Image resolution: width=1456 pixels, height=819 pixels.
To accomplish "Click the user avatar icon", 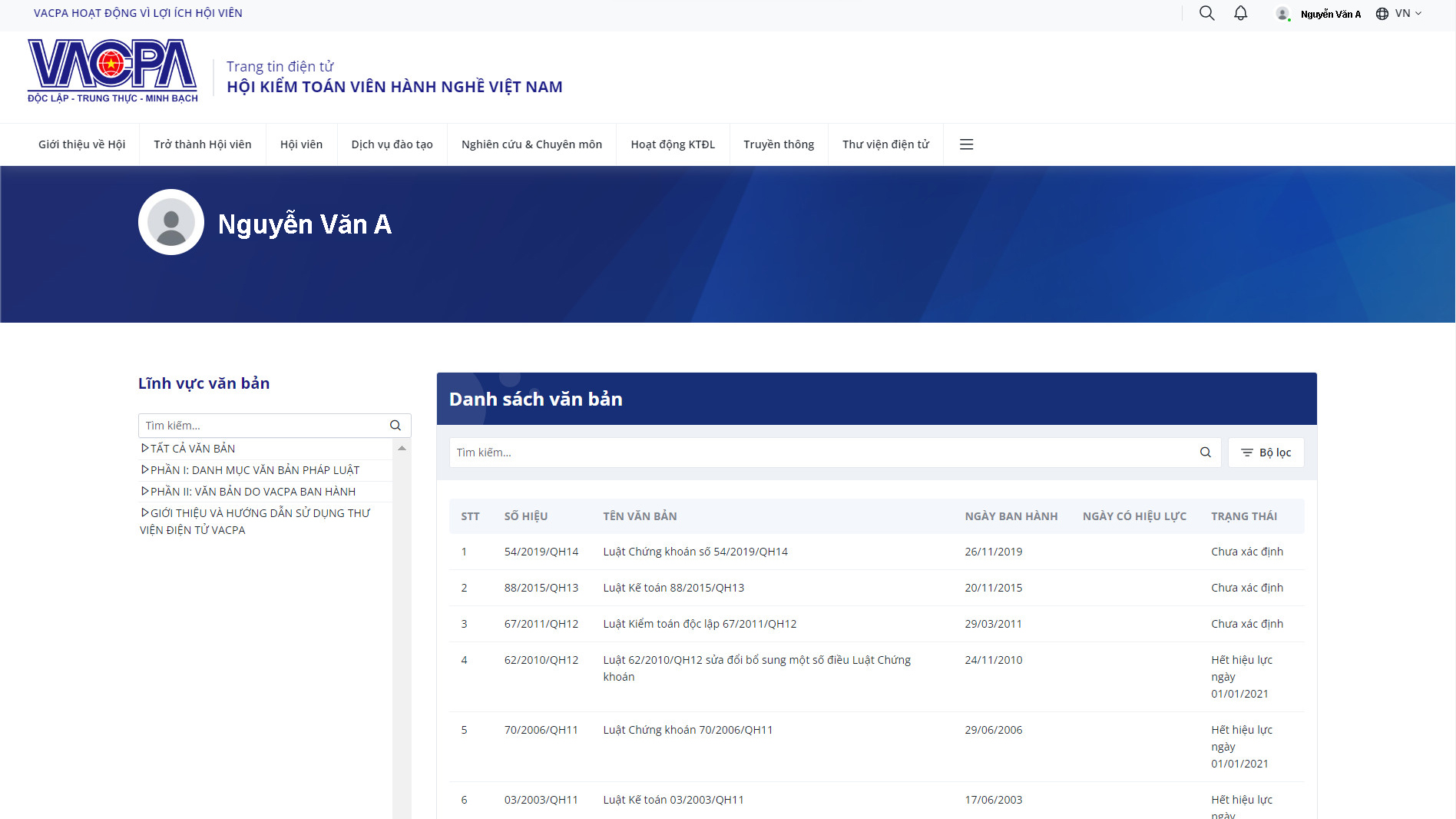I will (x=1281, y=13).
